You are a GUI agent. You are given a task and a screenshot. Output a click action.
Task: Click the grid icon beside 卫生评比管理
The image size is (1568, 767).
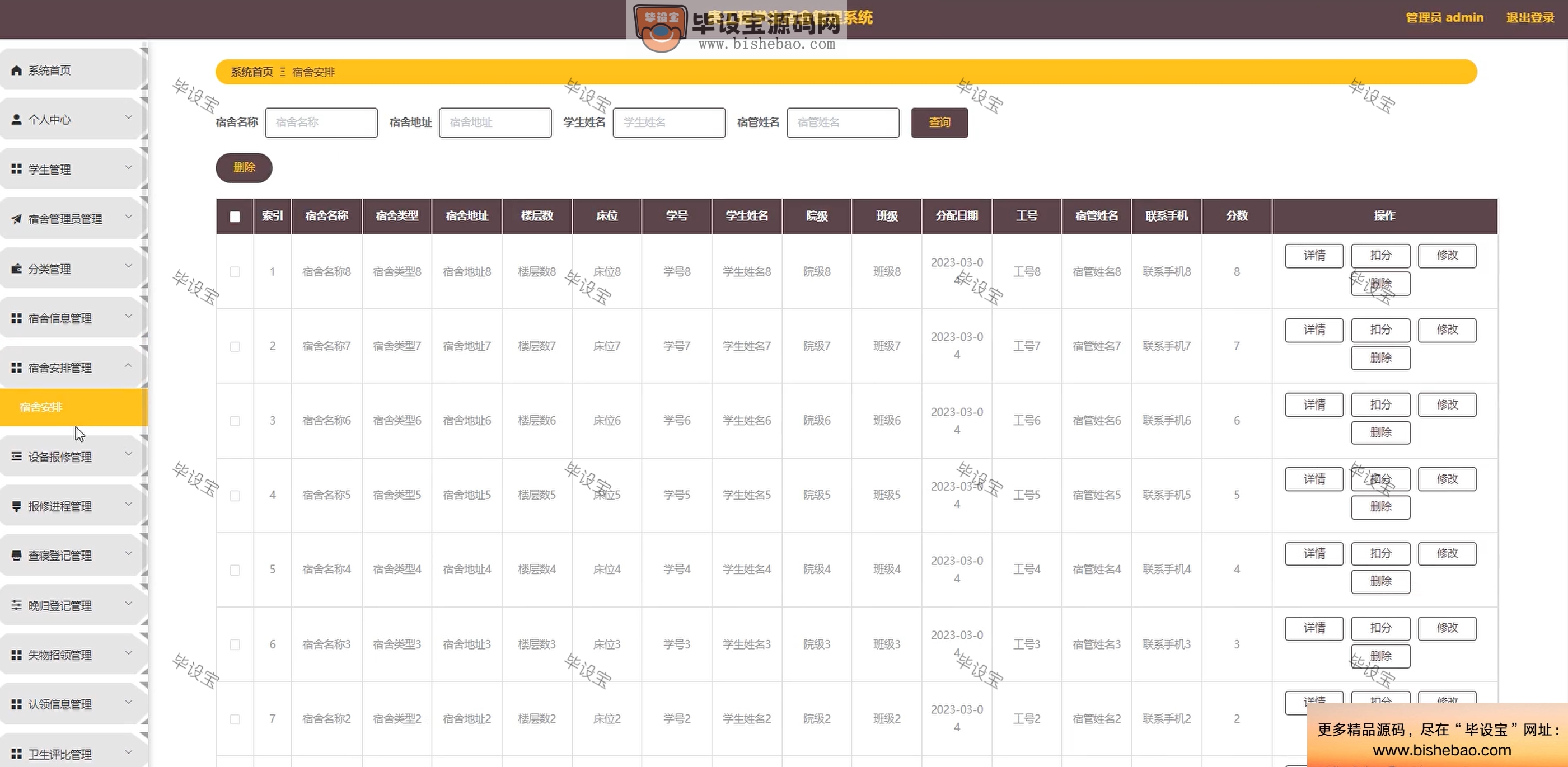(x=17, y=754)
